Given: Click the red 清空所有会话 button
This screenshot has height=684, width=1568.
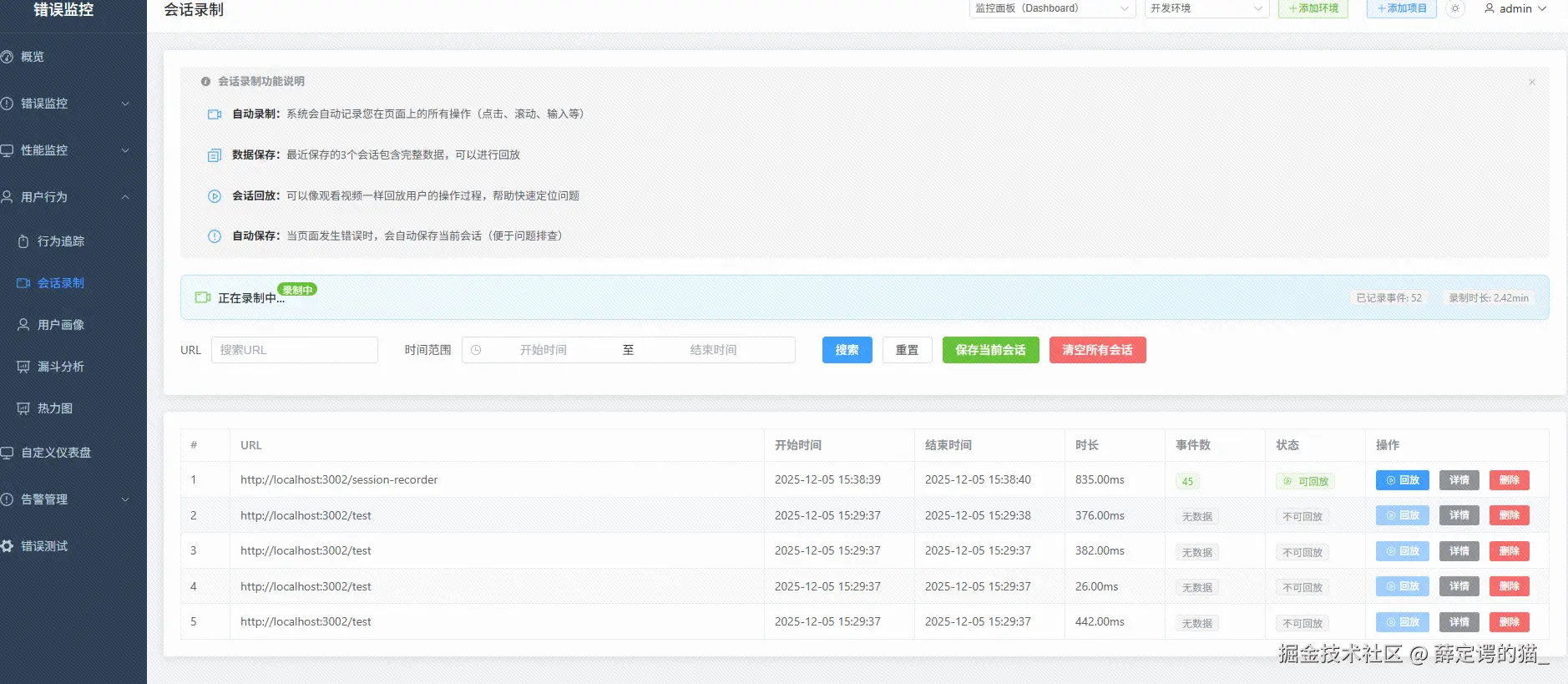Looking at the screenshot, I should (1098, 350).
